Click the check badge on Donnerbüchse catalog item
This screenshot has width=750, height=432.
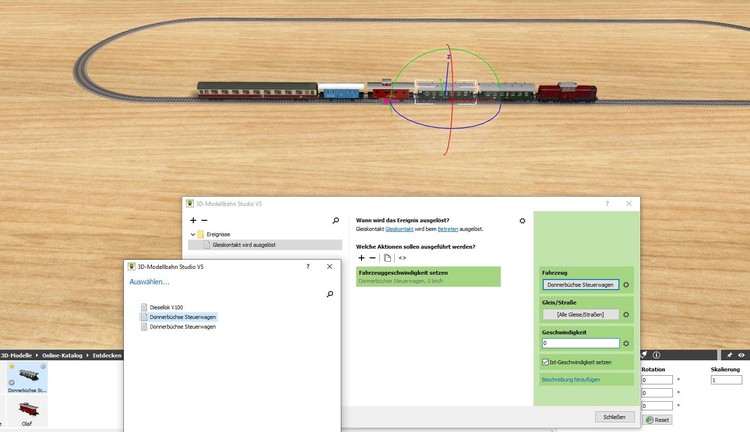(x=11, y=382)
